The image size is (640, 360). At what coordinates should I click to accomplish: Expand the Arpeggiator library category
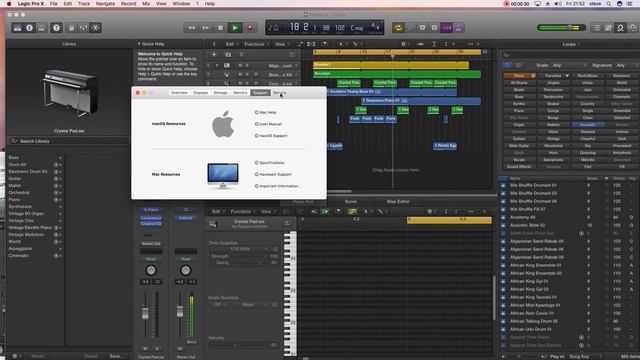(35, 249)
